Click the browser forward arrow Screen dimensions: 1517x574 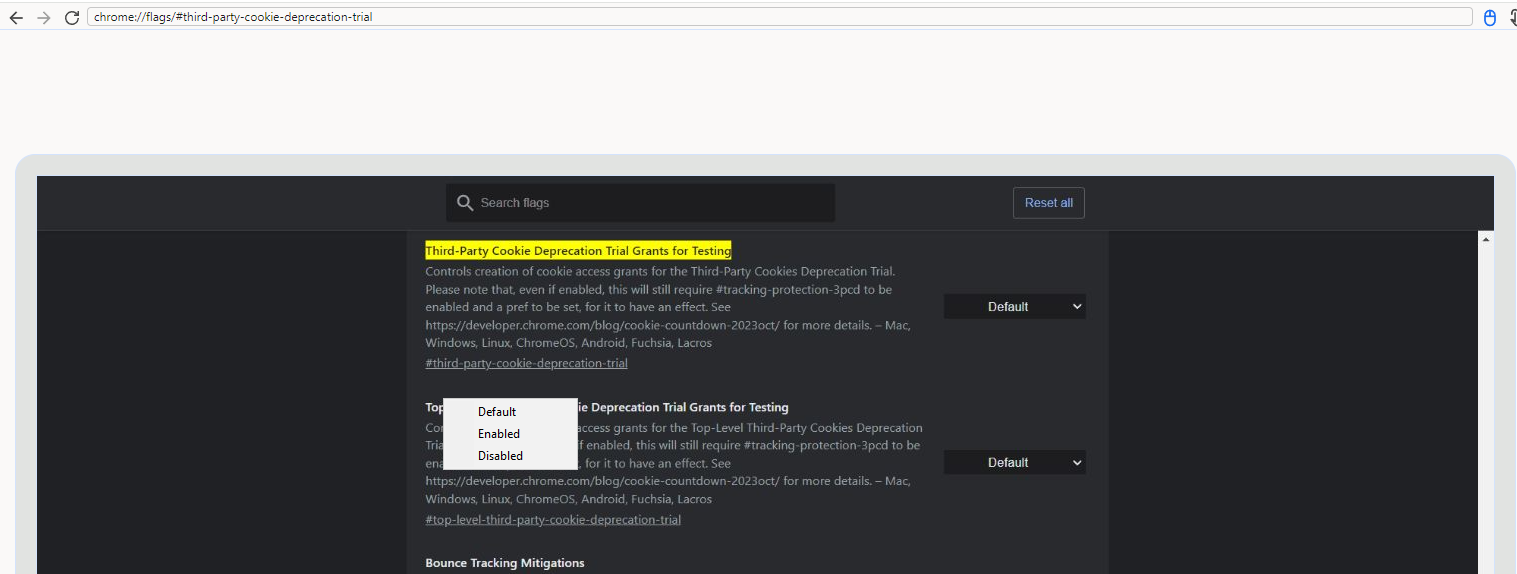(43, 17)
